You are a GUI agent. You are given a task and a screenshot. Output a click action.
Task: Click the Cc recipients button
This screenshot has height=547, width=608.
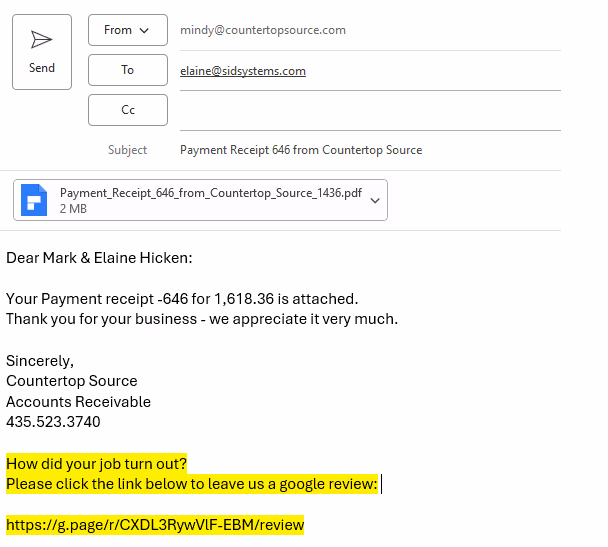pyautogui.click(x=128, y=110)
